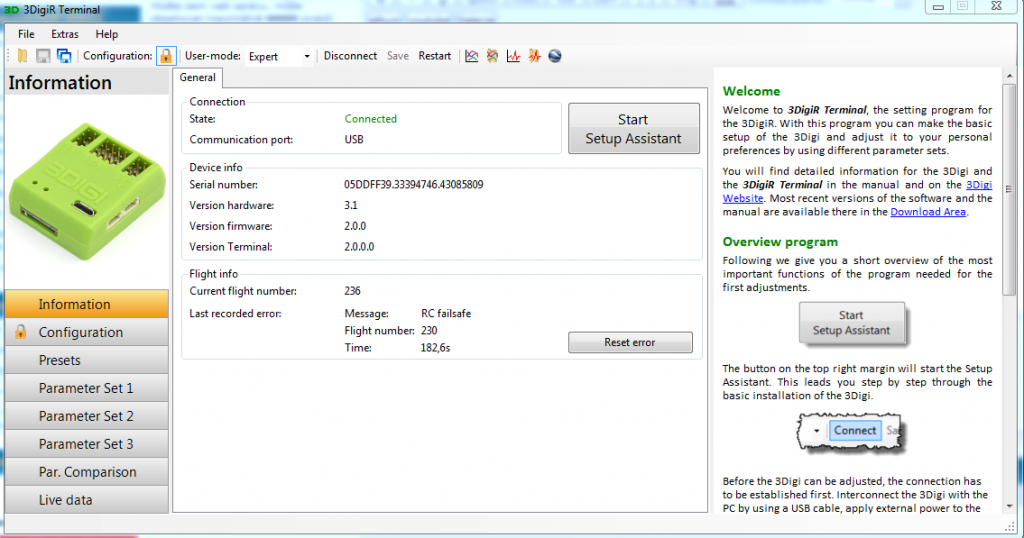The width and height of the screenshot is (1024, 538).
Task: Open the Extras menu
Action: pos(65,34)
